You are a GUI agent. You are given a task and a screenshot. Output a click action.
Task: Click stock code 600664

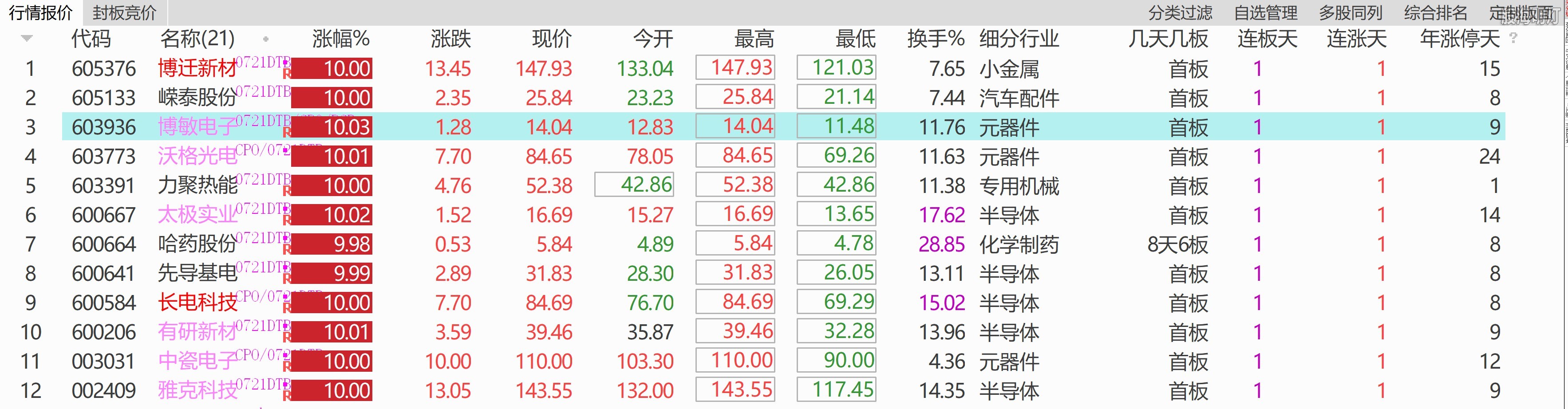click(103, 244)
